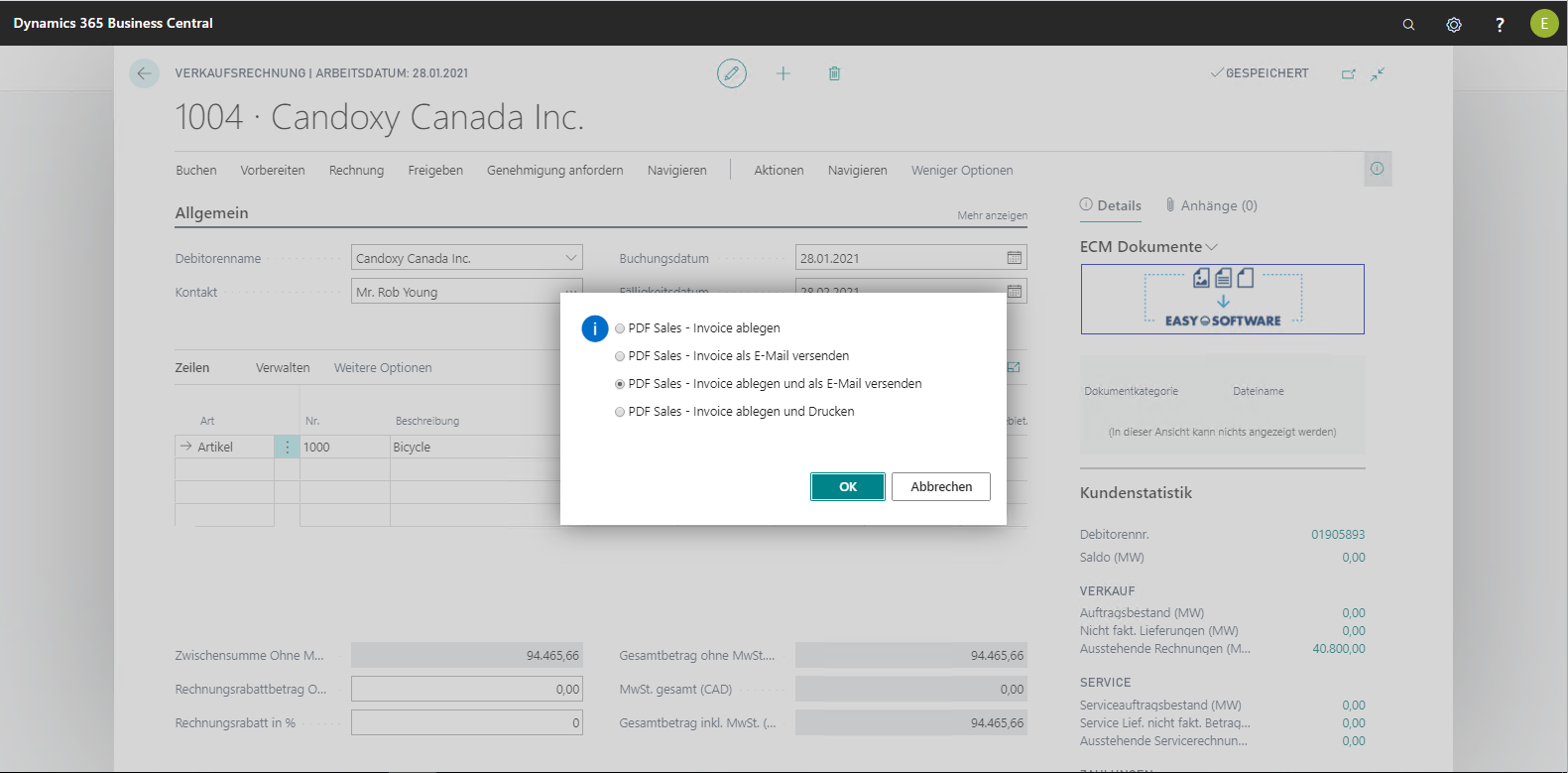The width and height of the screenshot is (1568, 773).
Task: Click Mehr anzeigen in Allgemein
Action: 992,215
